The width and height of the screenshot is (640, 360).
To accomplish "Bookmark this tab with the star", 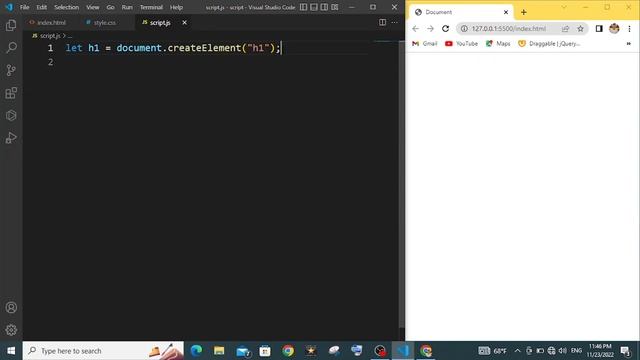I will tap(580, 29).
